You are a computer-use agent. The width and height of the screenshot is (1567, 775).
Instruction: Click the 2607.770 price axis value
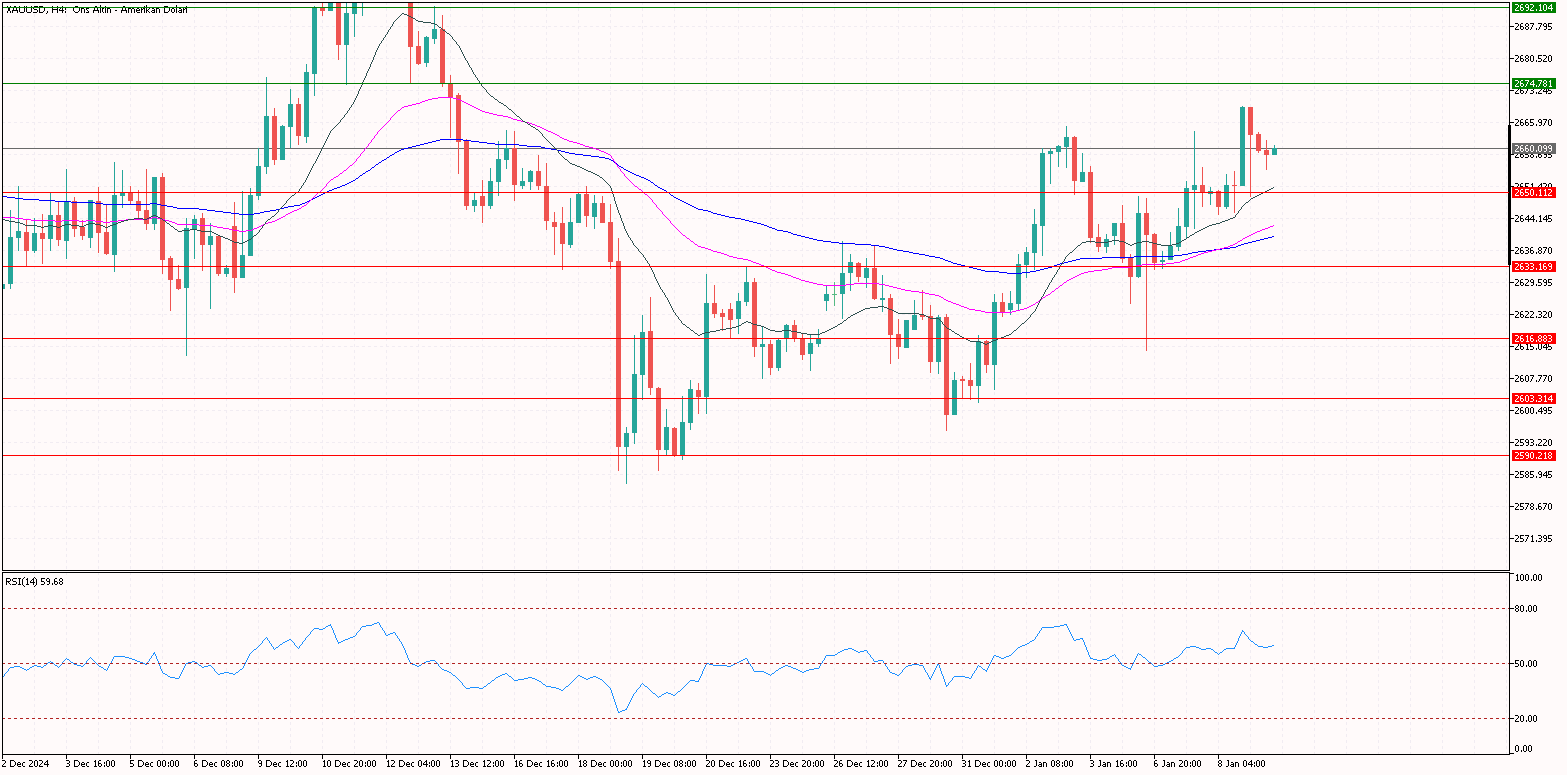coord(1533,379)
